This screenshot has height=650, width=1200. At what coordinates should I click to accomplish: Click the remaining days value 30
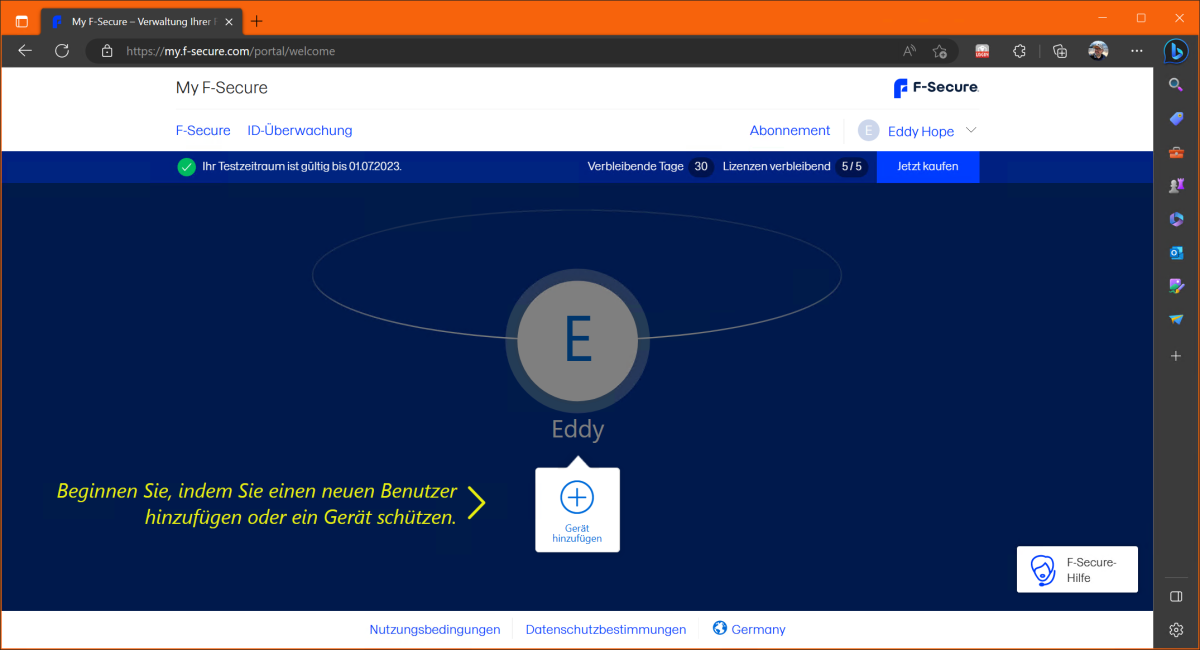pyautogui.click(x=701, y=167)
